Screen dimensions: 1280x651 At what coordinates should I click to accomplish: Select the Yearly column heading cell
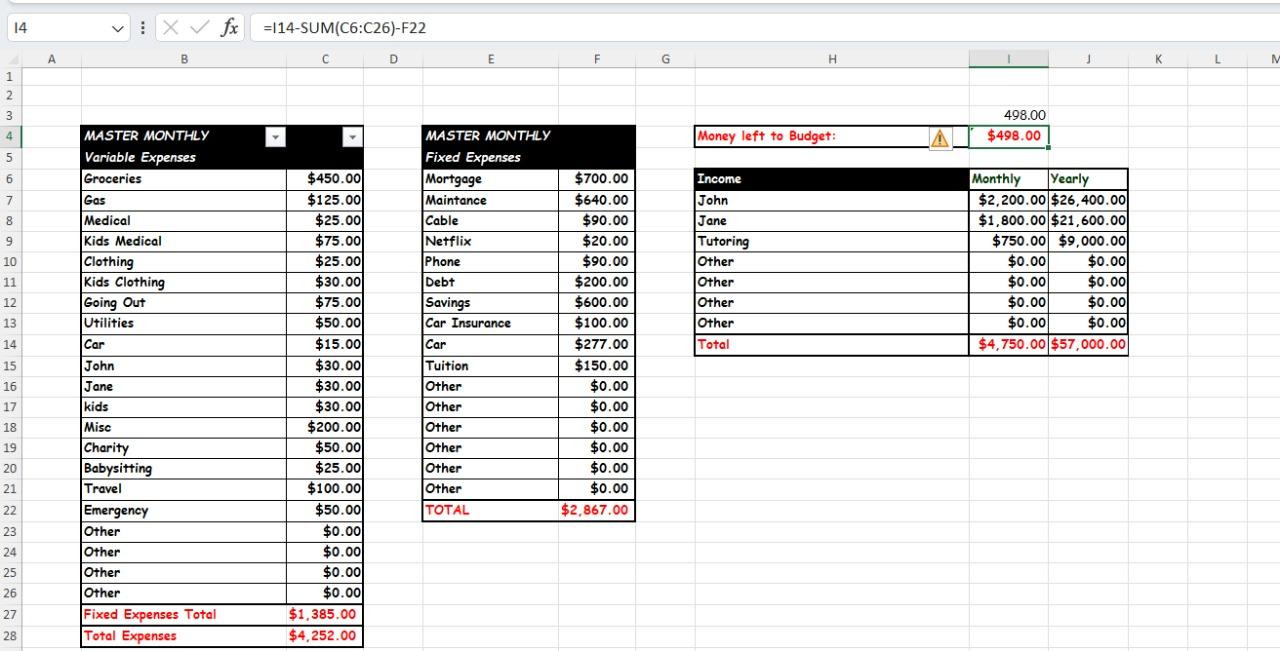tap(1088, 179)
